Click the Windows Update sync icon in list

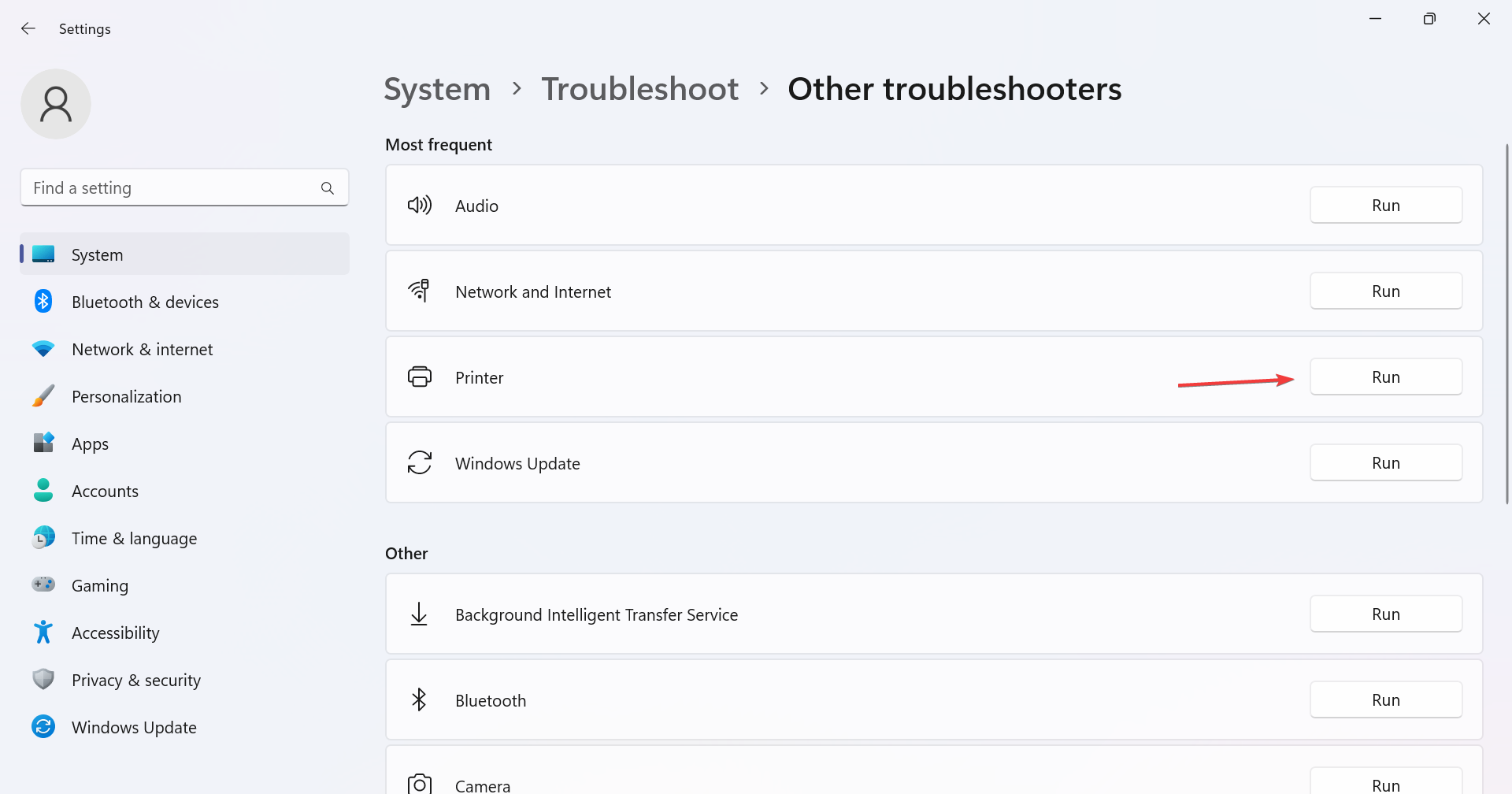pyautogui.click(x=420, y=463)
